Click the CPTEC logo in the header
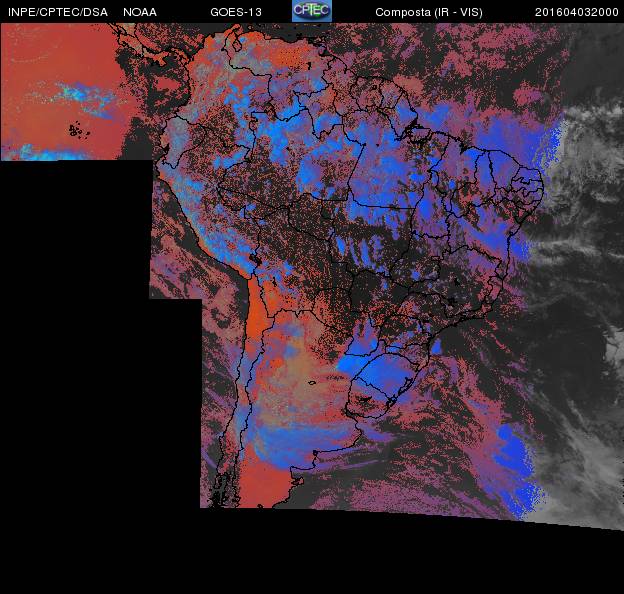 (312, 11)
